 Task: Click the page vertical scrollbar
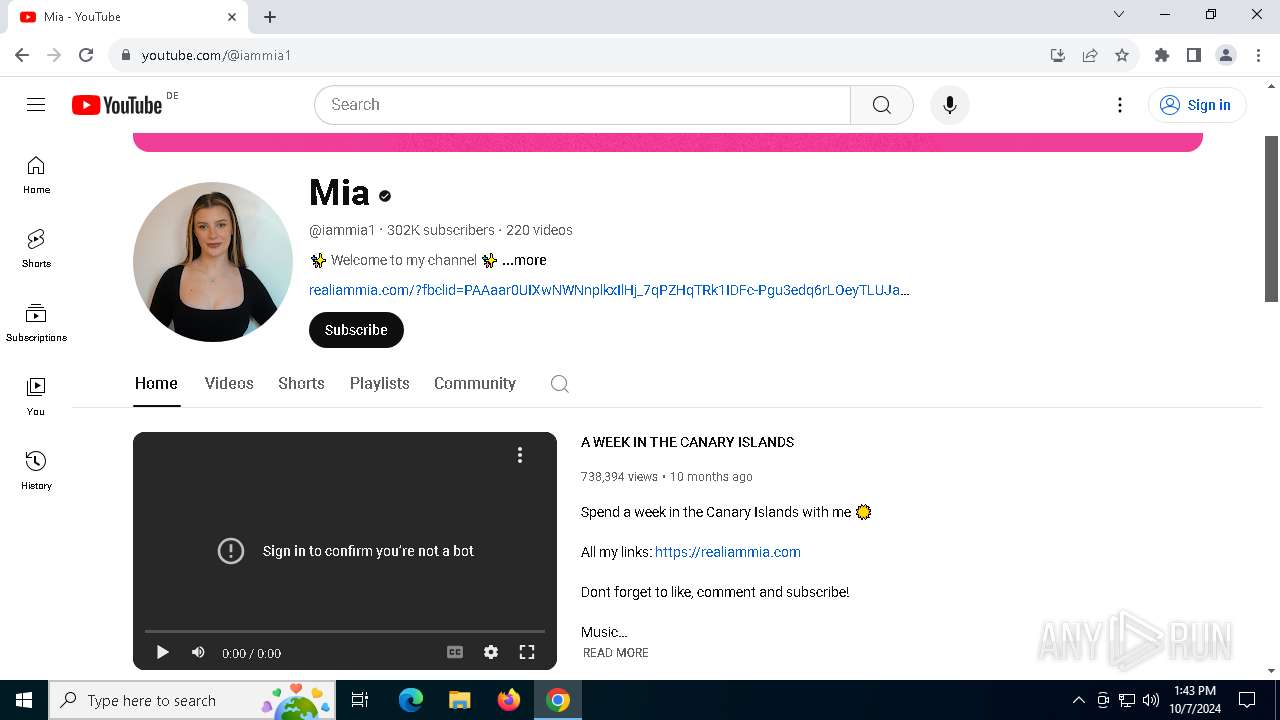tap(1272, 218)
